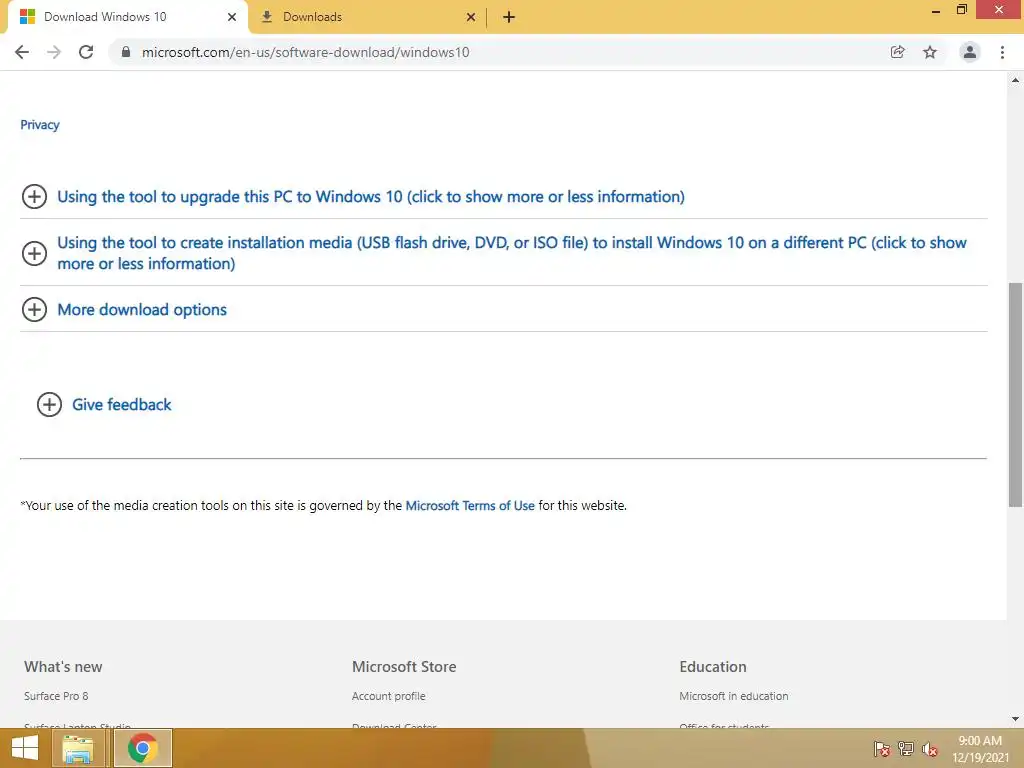
Task: Expand 'create installation media' plus icon
Action: coord(34,253)
